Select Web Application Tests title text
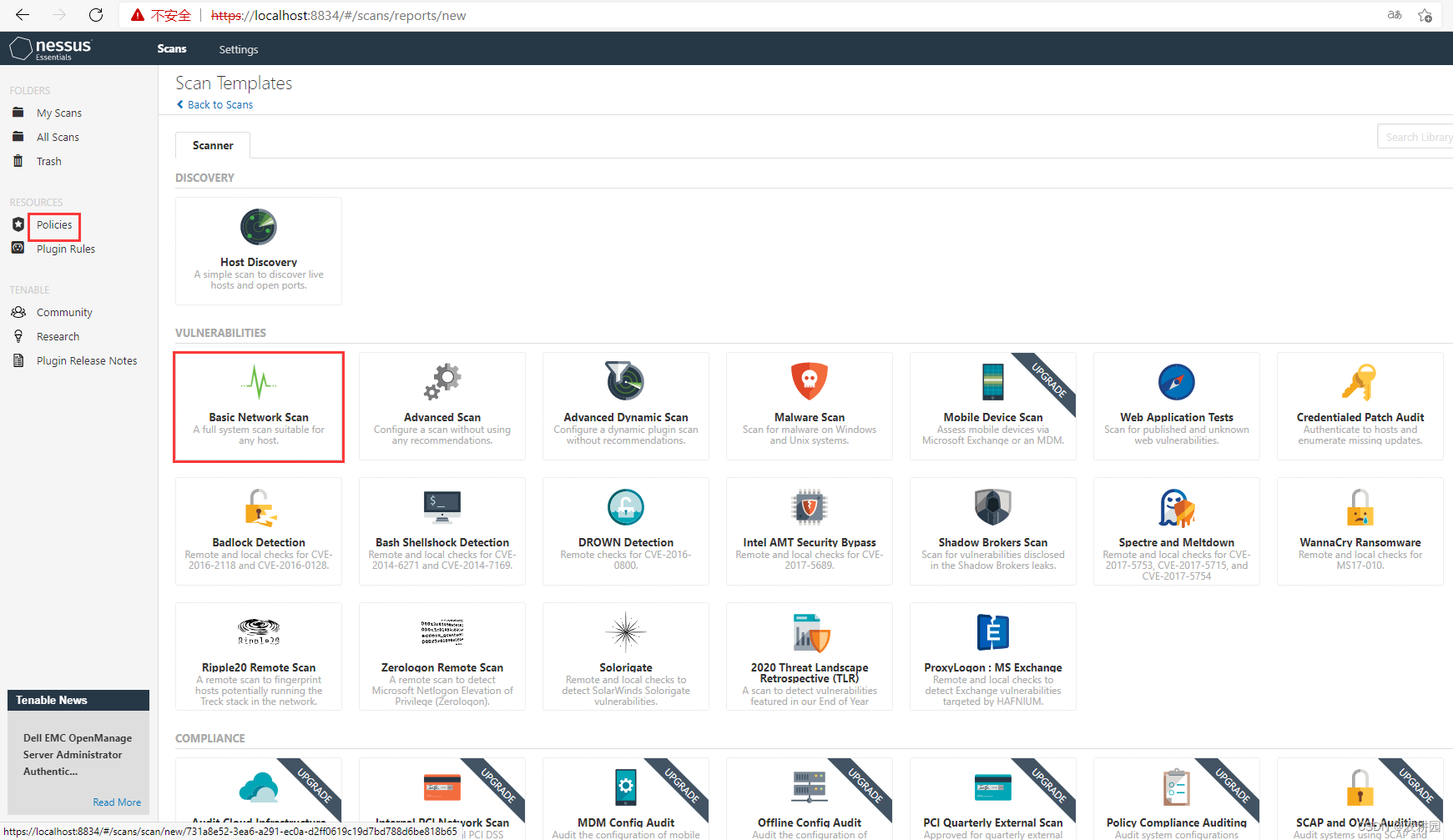 (1177, 417)
